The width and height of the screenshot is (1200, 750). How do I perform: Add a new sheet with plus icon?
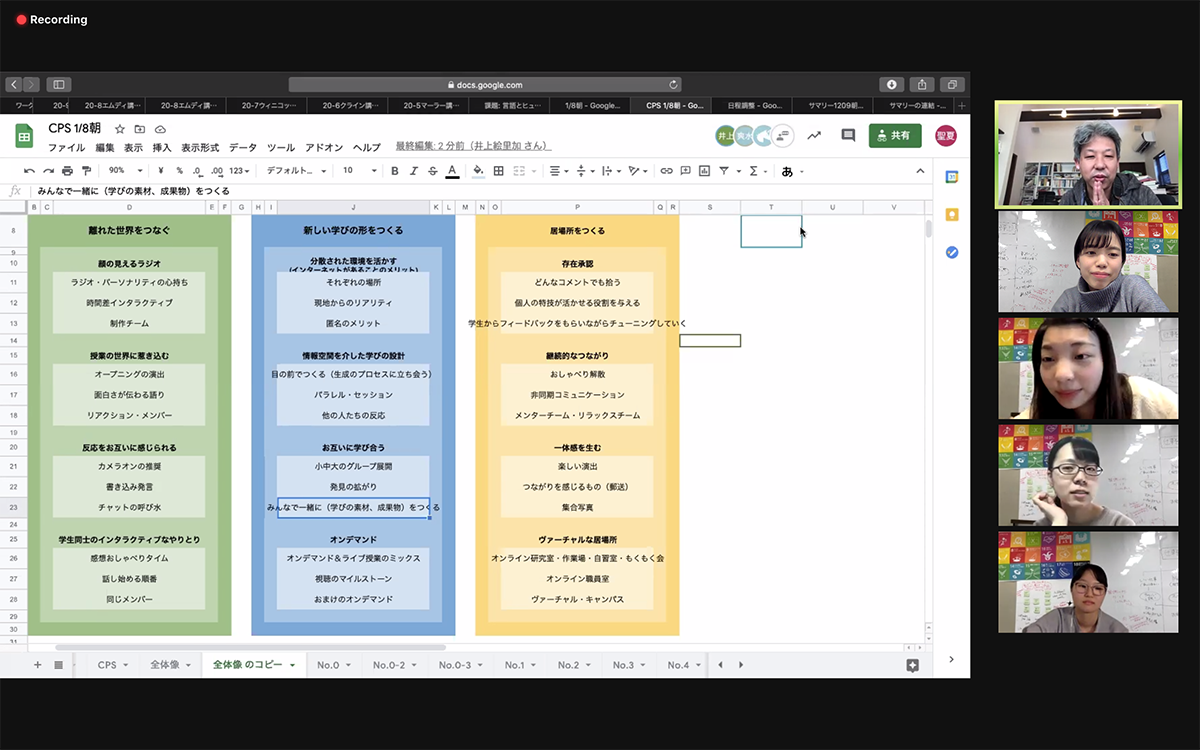(38, 665)
